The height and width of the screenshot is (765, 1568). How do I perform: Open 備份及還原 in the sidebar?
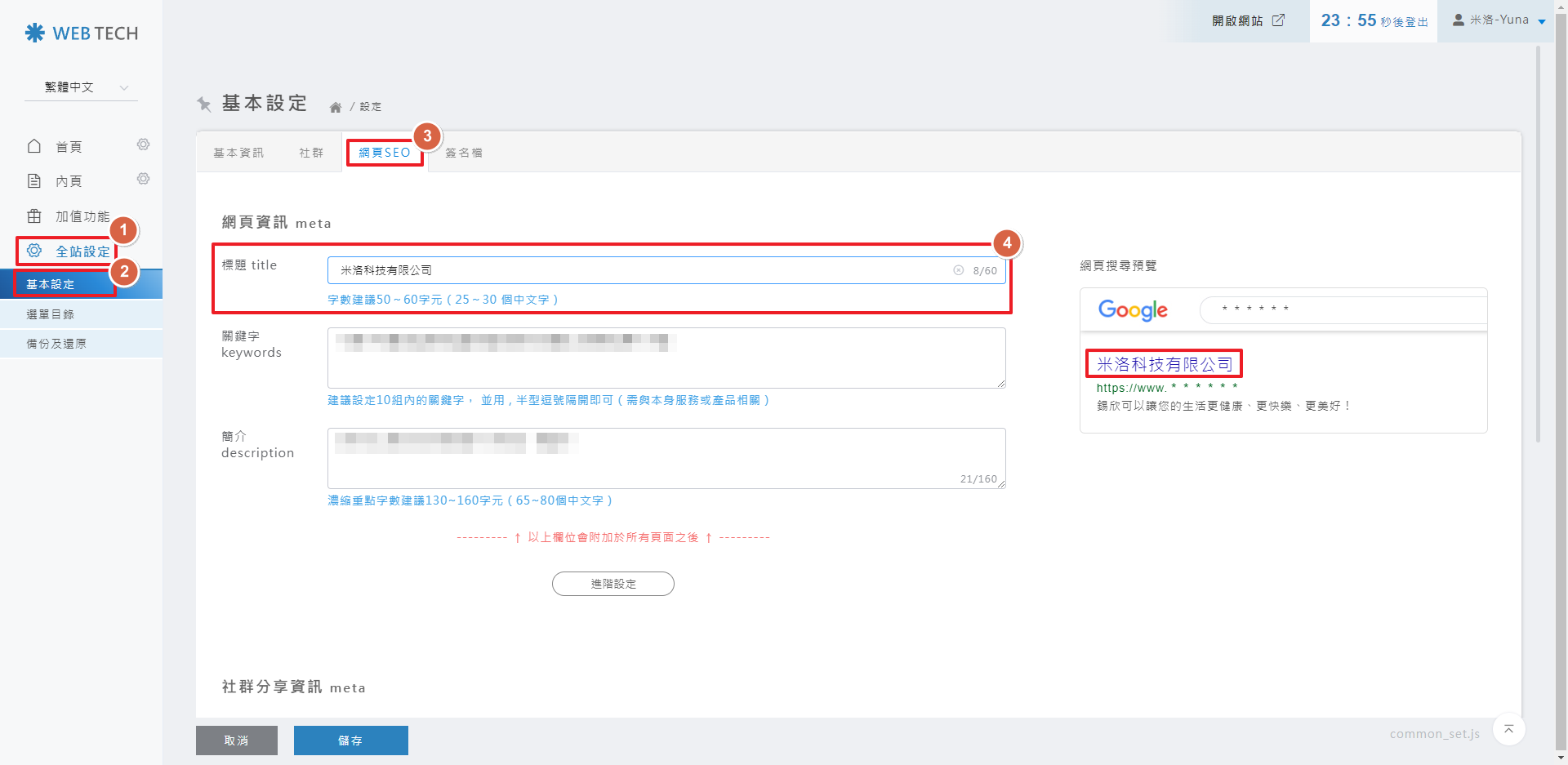click(x=56, y=344)
